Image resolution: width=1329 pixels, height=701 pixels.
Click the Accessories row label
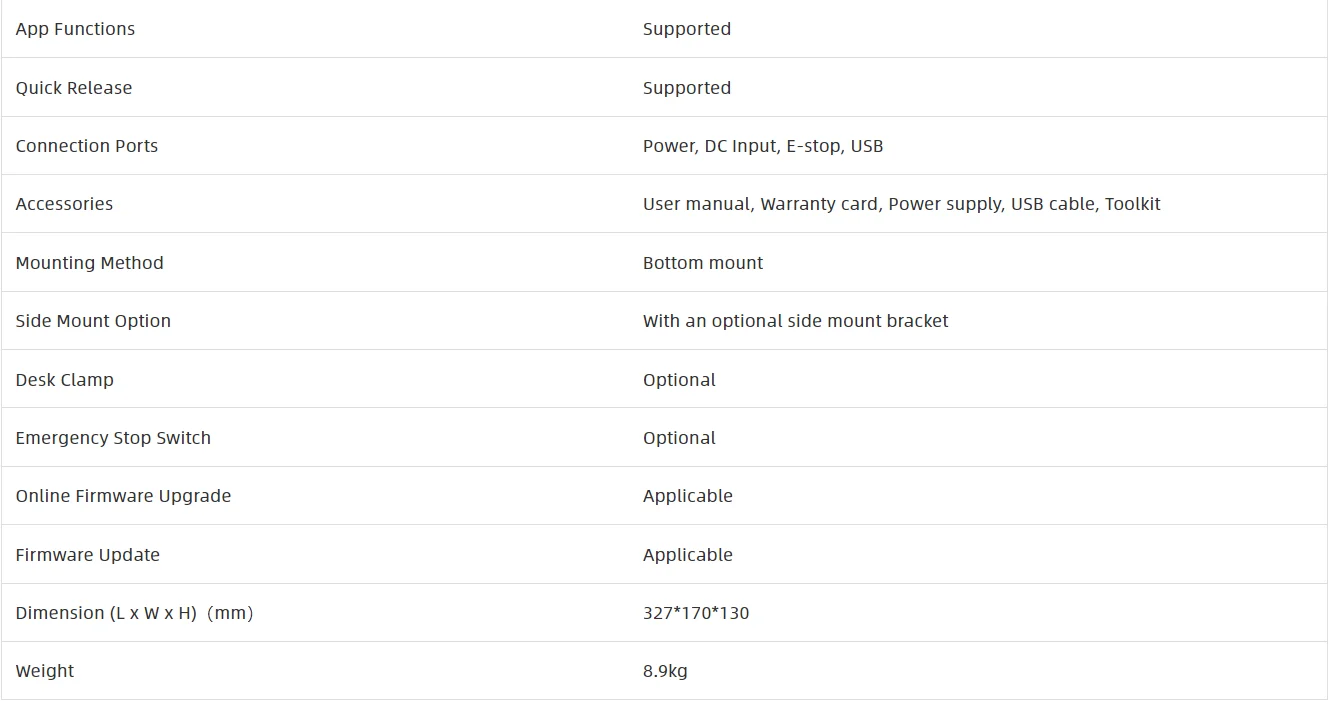coord(64,204)
